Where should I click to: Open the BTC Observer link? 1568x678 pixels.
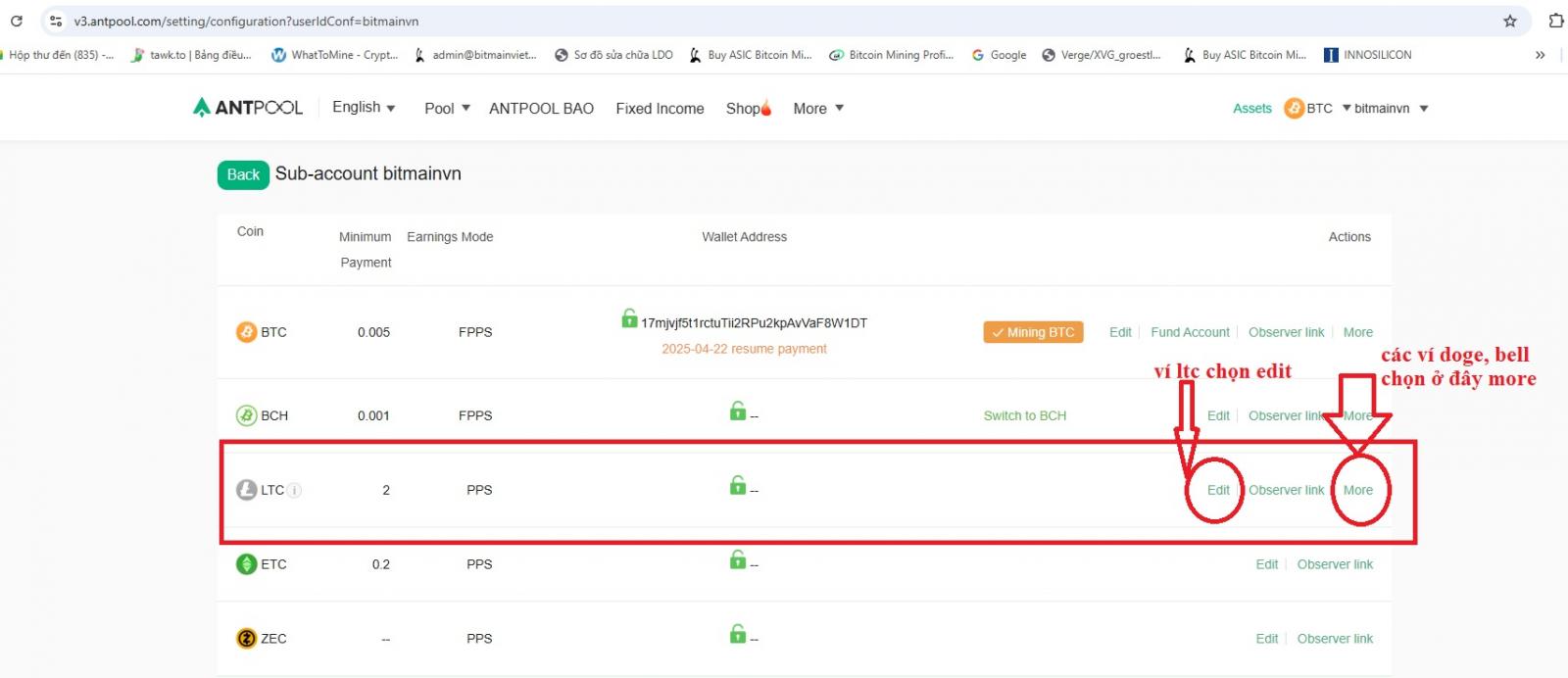(x=1286, y=332)
